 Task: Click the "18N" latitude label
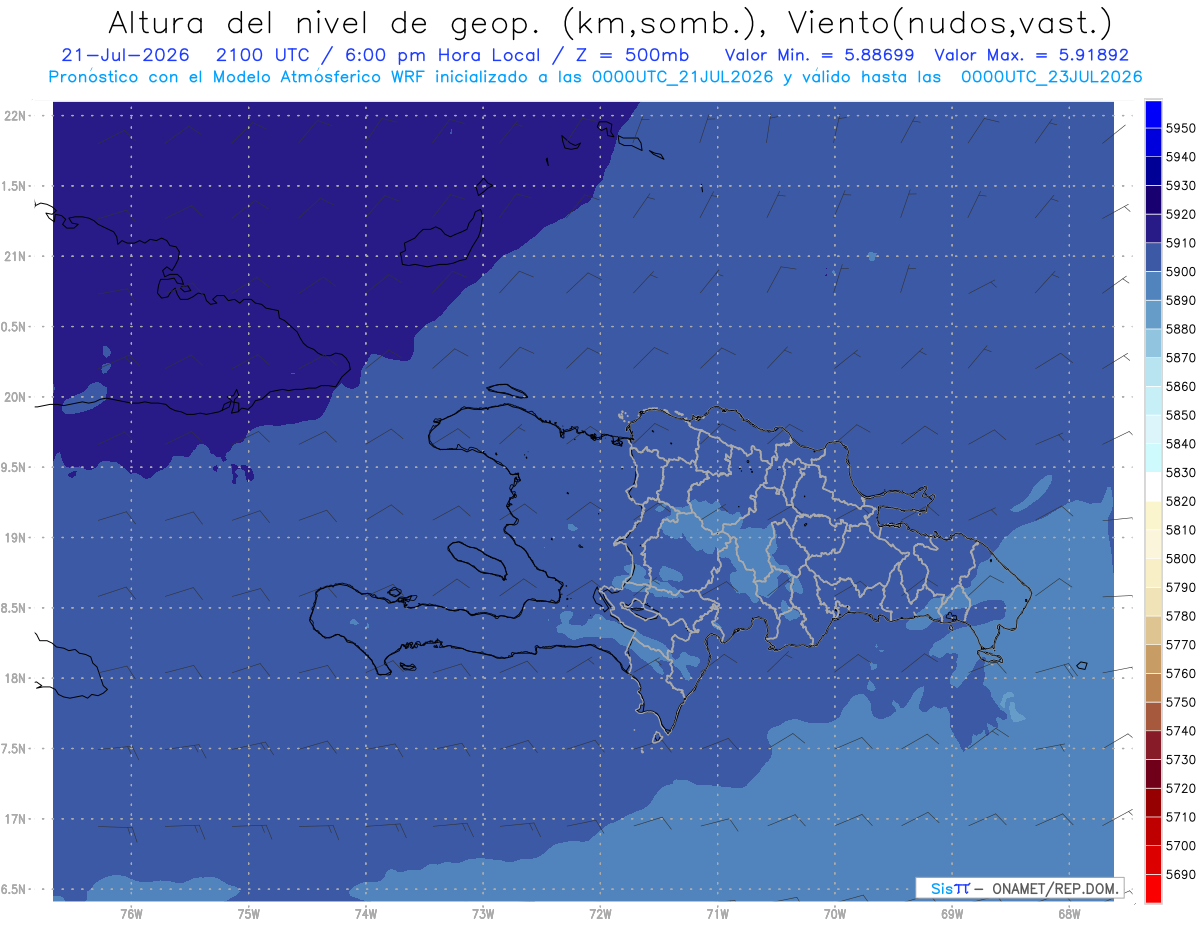tap(16, 678)
